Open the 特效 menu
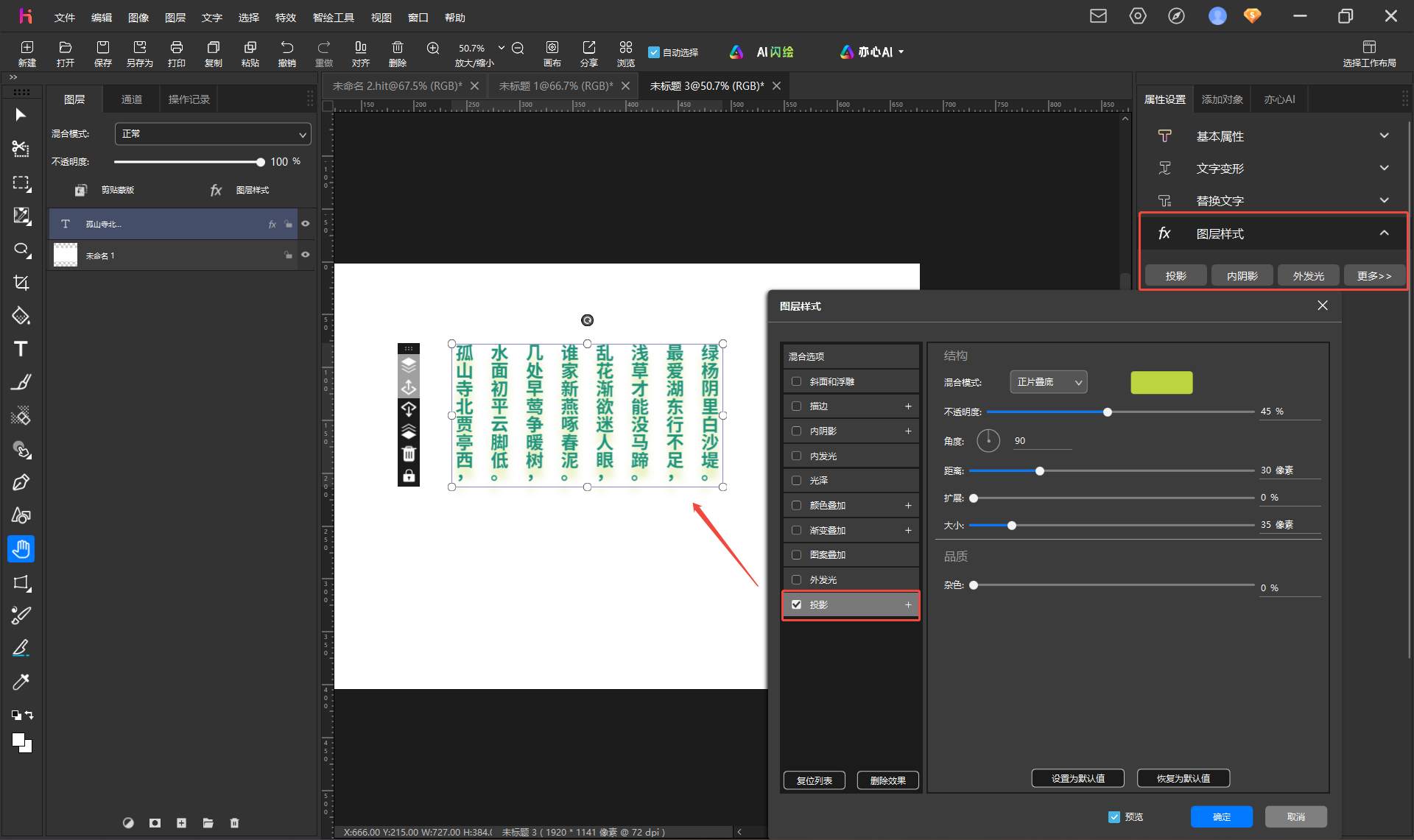Screen dimensions: 1414x840 click(285, 17)
